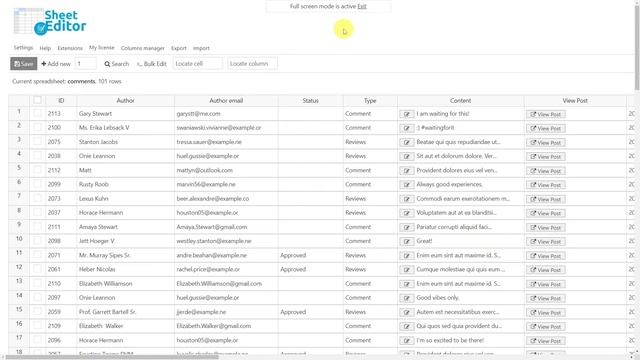The image size is (640, 360).
Task: Click the rows-to-add number field
Action: (86, 64)
